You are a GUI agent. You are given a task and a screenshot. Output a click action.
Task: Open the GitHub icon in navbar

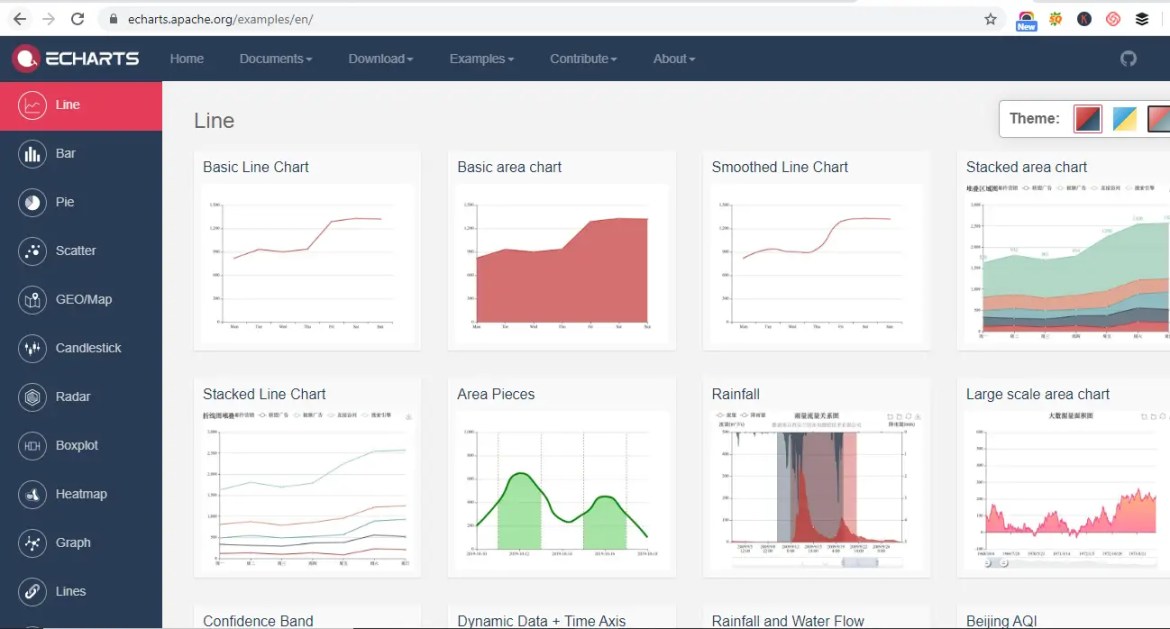click(x=1128, y=58)
